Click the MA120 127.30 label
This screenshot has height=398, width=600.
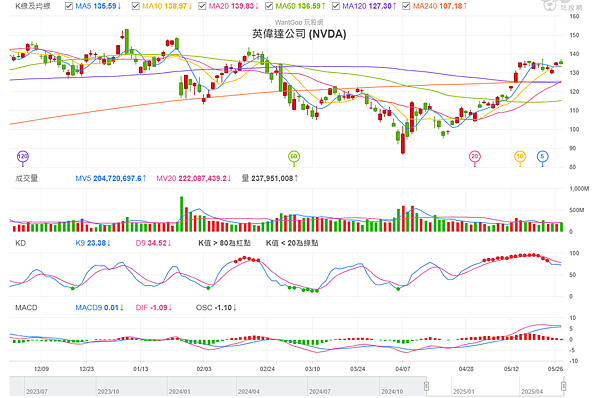click(x=369, y=6)
